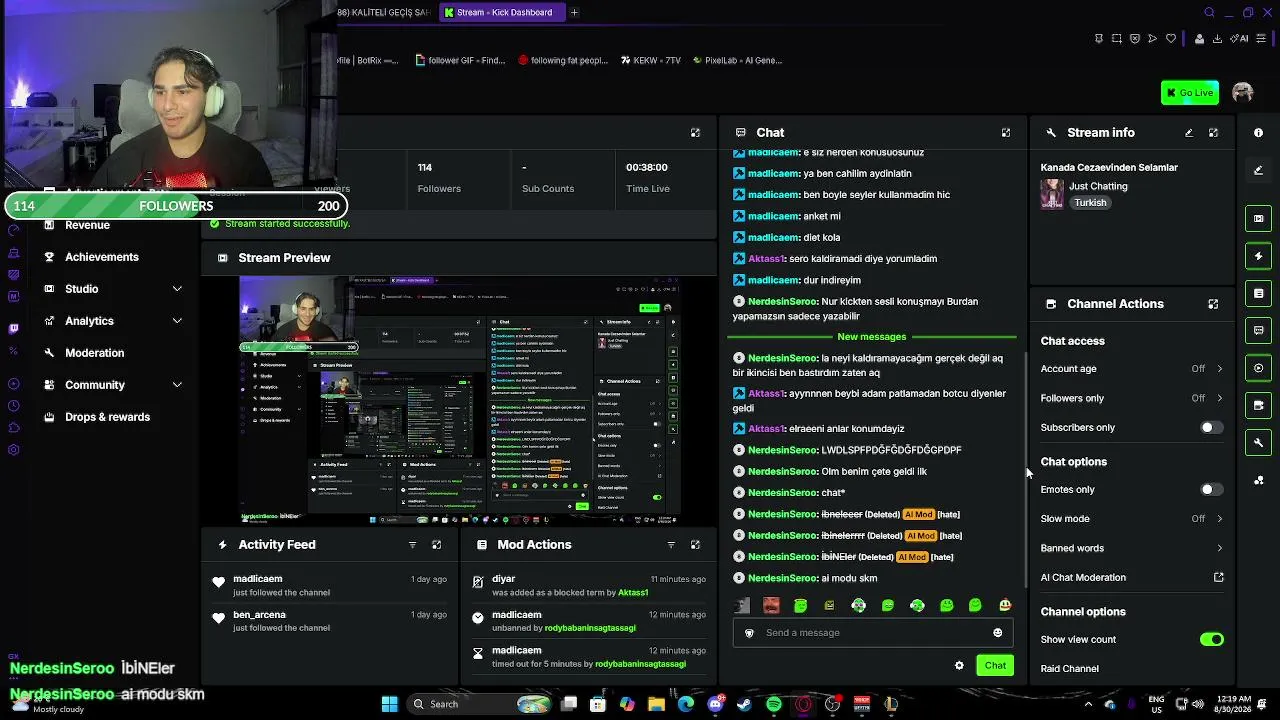Click the New messages divider in chat
Screen dimensions: 1280x720
point(872,337)
